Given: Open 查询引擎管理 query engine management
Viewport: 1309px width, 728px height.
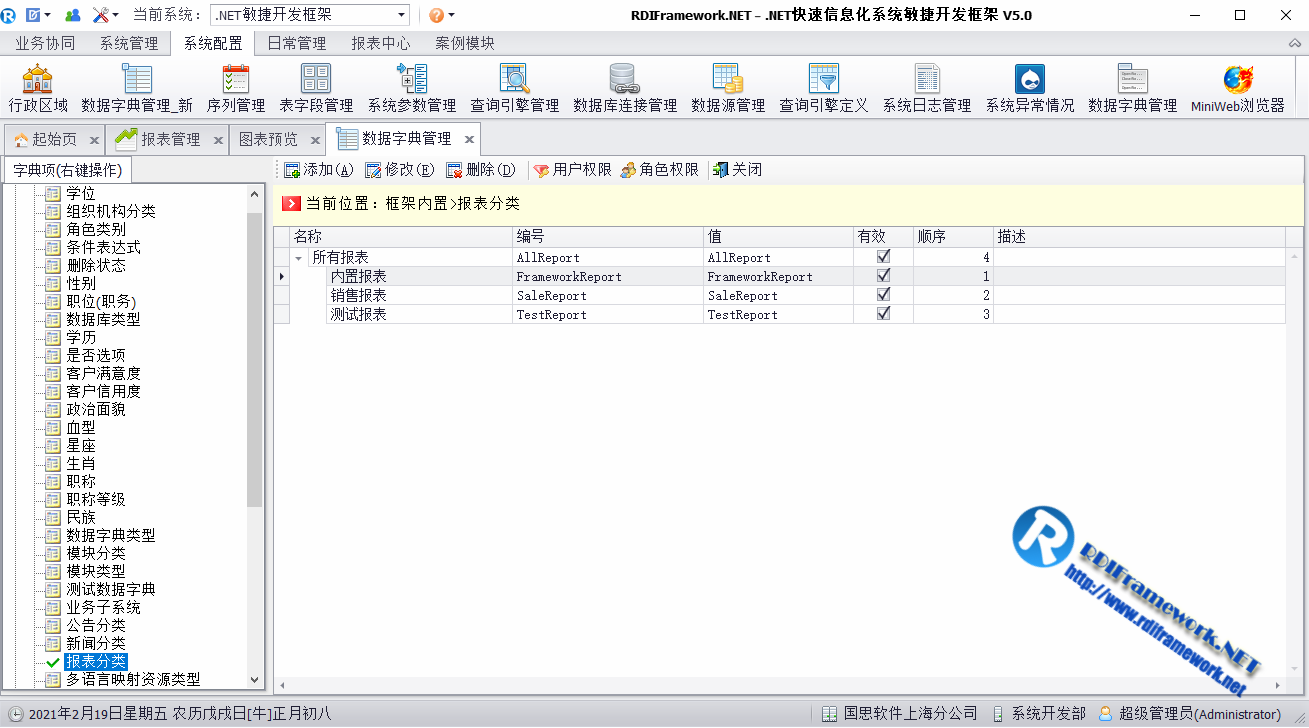Looking at the screenshot, I should pos(514,88).
